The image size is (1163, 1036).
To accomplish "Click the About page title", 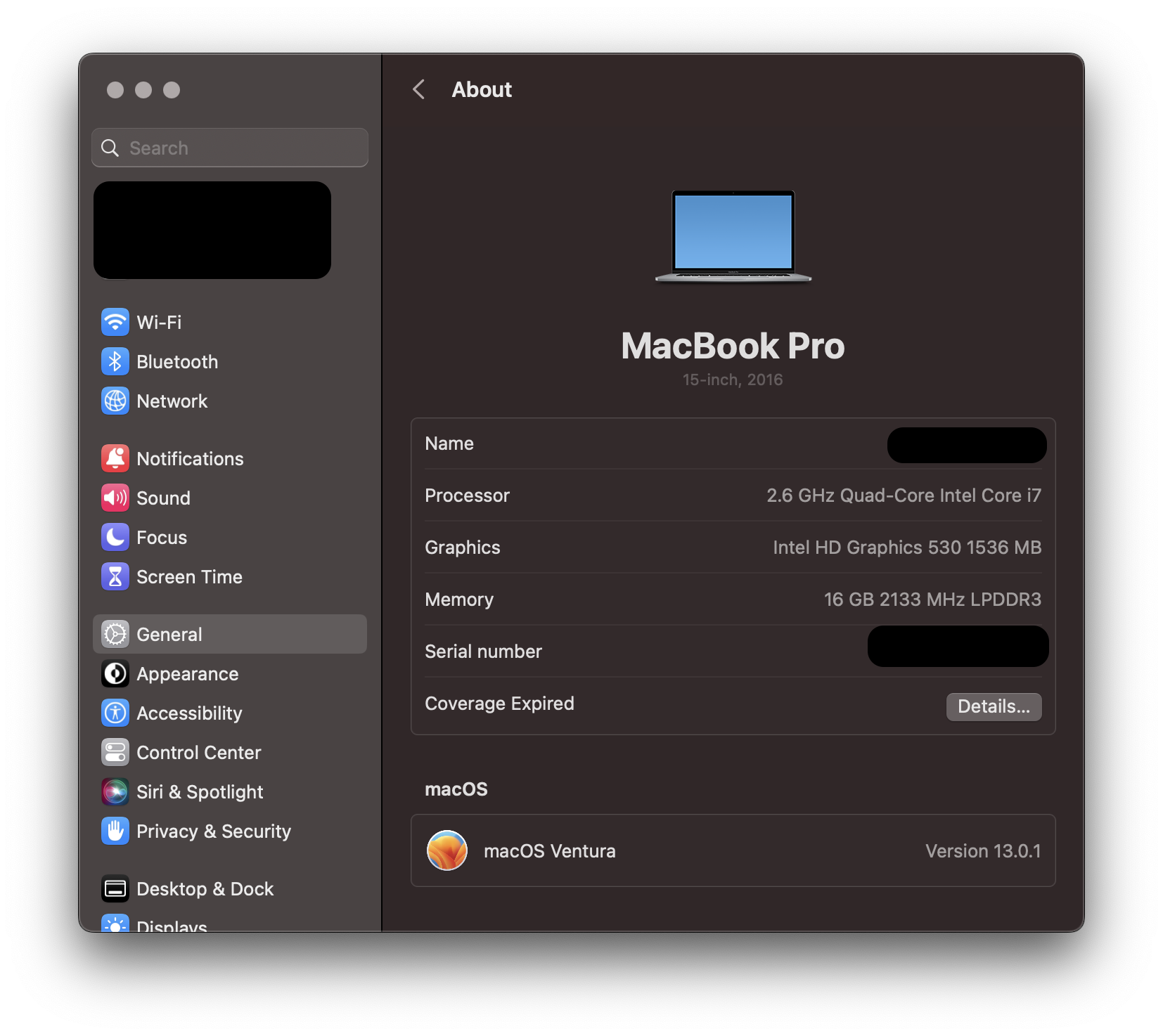I will 482,89.
